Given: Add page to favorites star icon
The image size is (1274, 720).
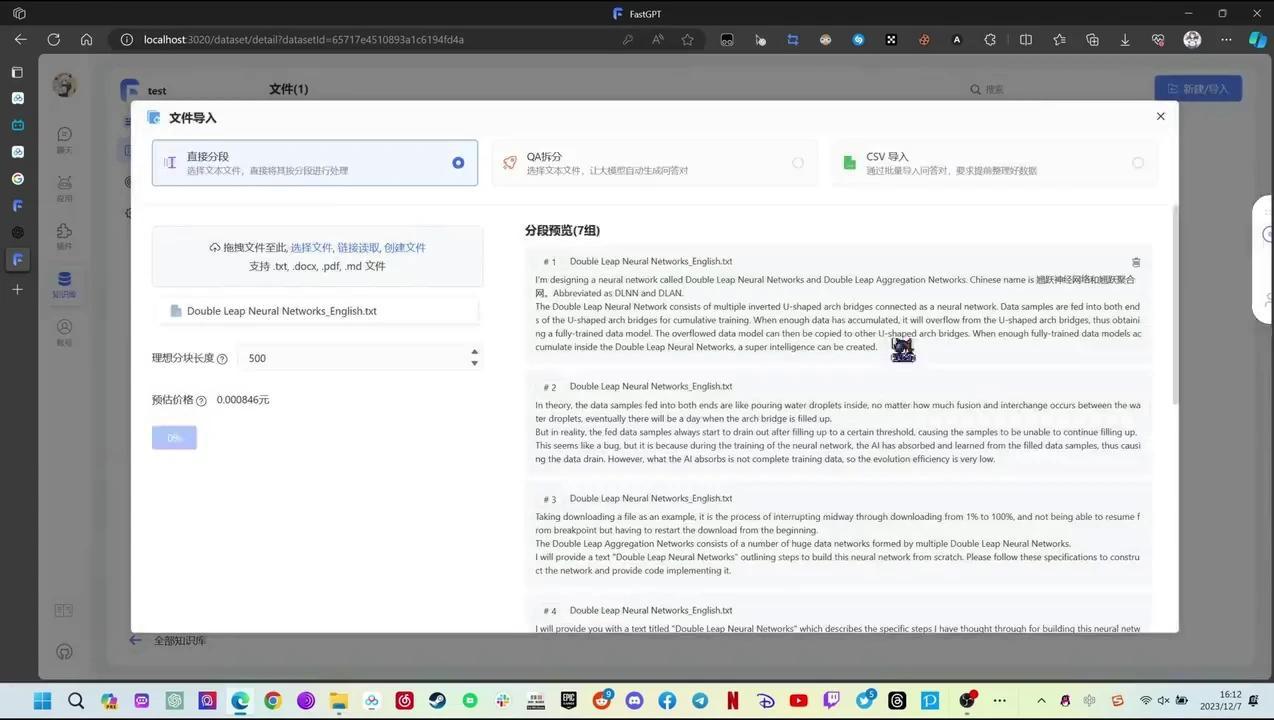Looking at the screenshot, I should coord(687,39).
